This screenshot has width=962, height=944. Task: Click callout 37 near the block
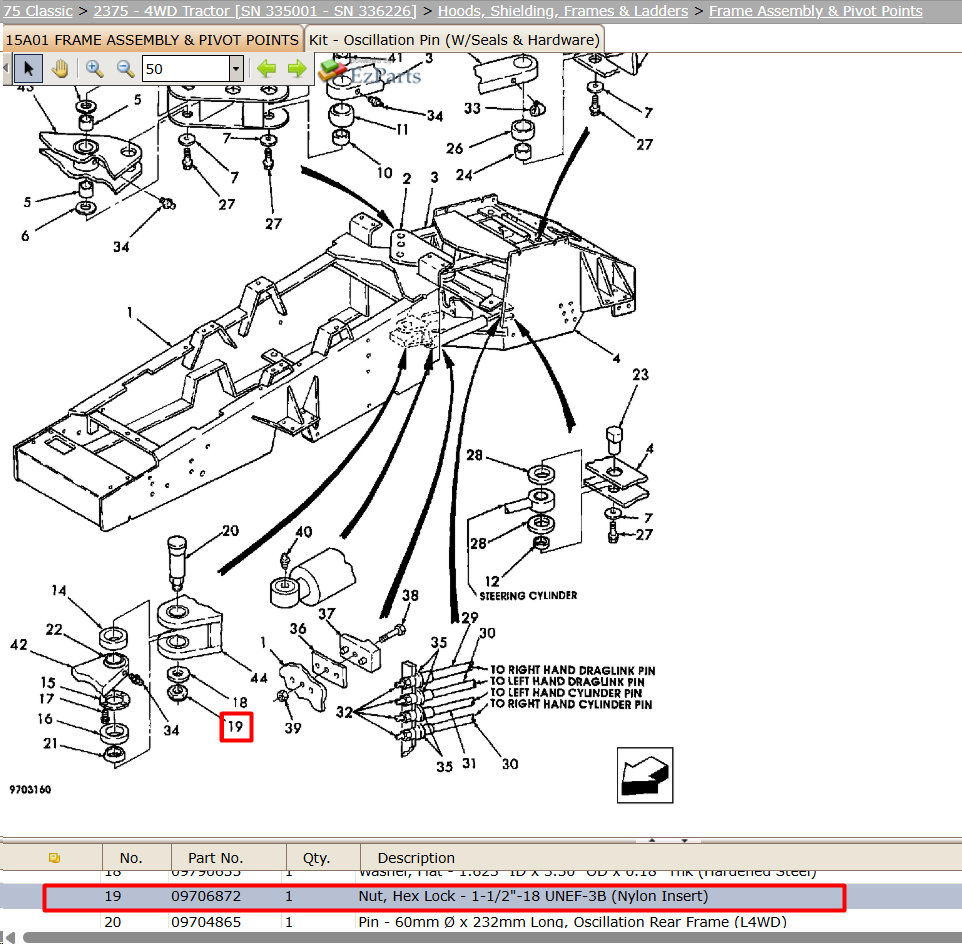326,614
